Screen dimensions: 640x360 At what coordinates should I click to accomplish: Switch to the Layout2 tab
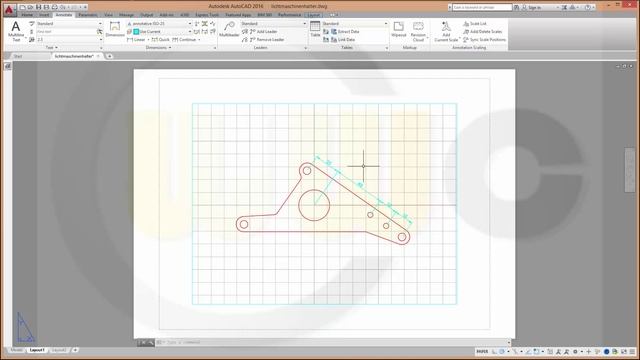point(59,350)
